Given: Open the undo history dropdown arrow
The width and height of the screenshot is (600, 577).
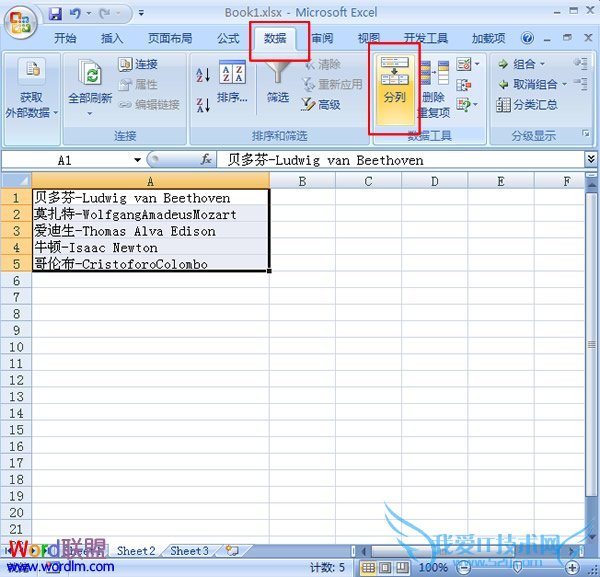Looking at the screenshot, I should (89, 14).
